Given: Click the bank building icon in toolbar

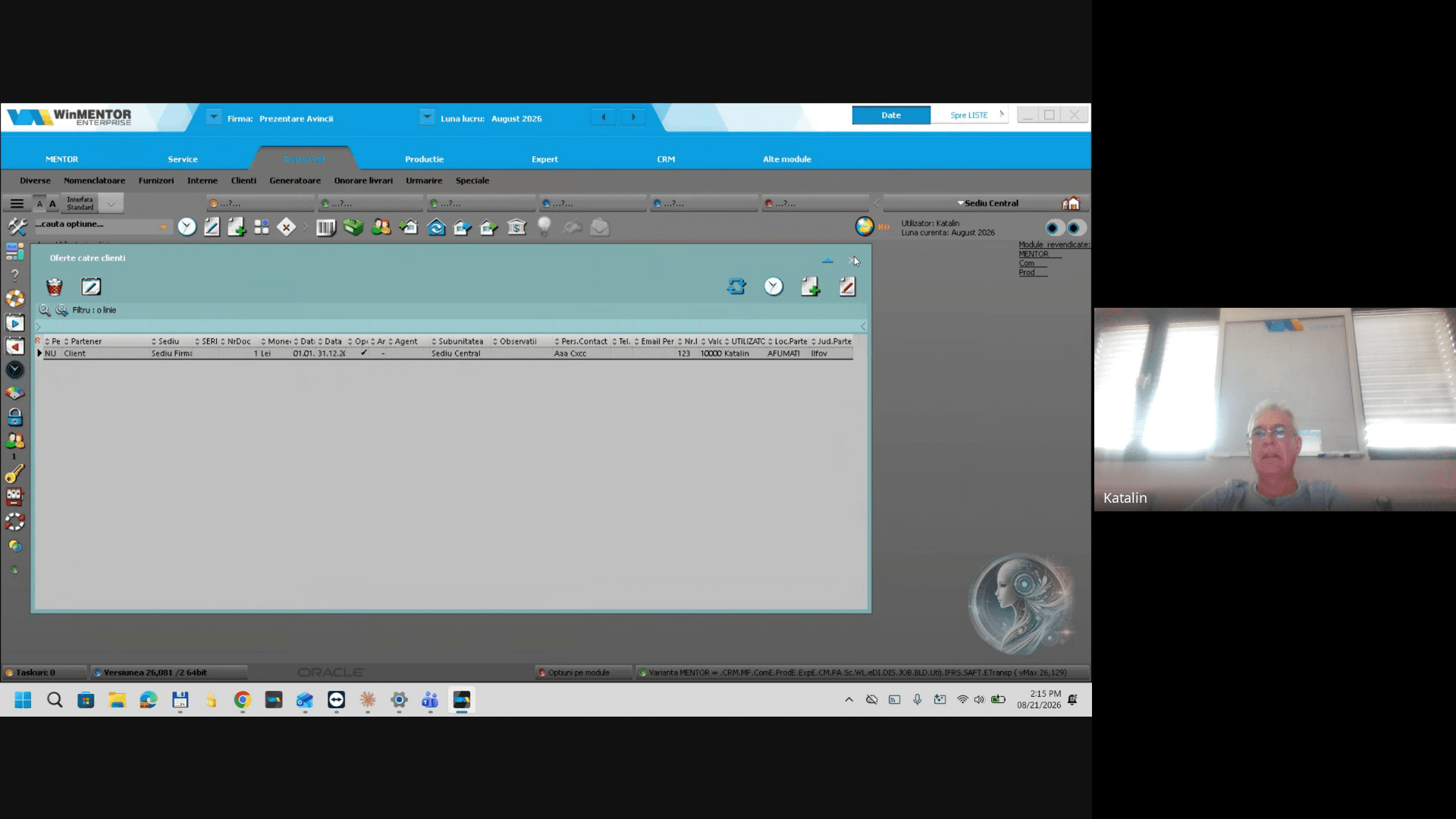Looking at the screenshot, I should [516, 227].
